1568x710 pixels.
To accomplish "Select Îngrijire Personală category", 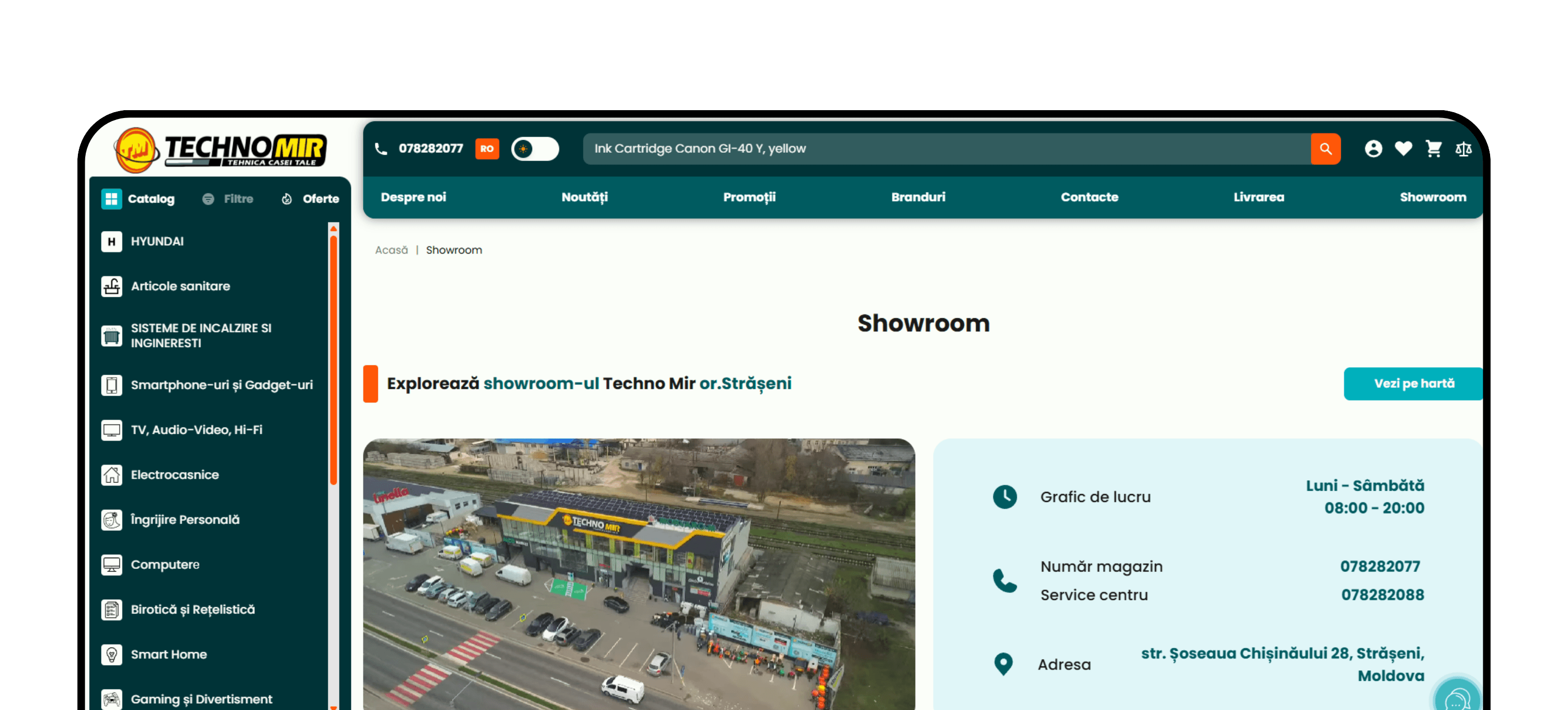I will [x=185, y=520].
